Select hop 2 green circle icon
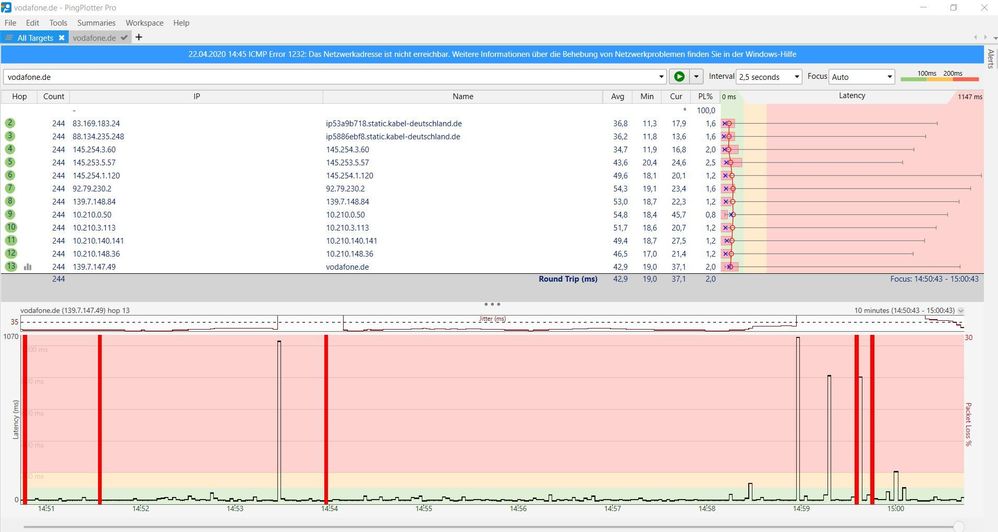Viewport: 998px width, 532px height. point(10,123)
